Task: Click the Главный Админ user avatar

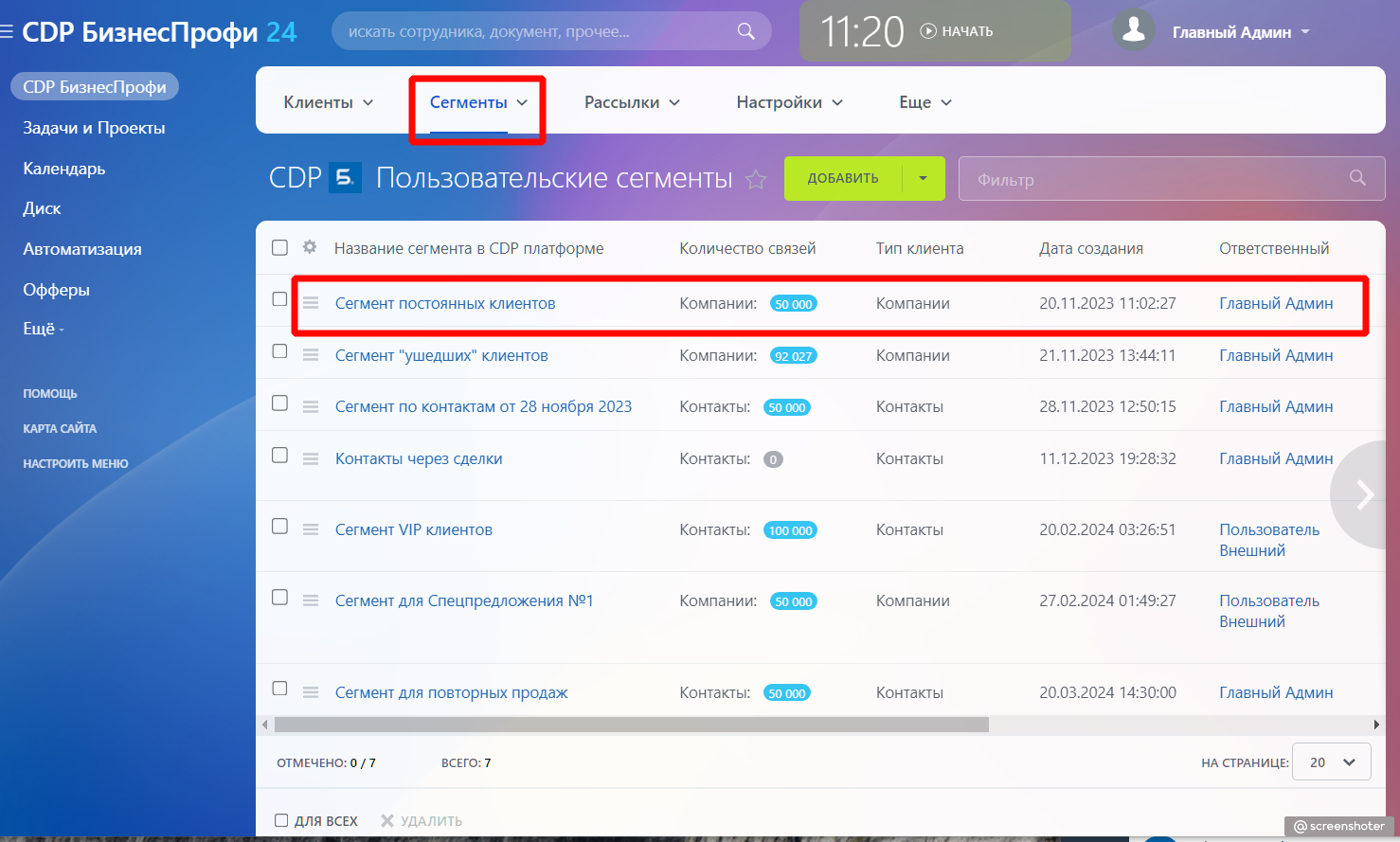Action: point(1133,31)
